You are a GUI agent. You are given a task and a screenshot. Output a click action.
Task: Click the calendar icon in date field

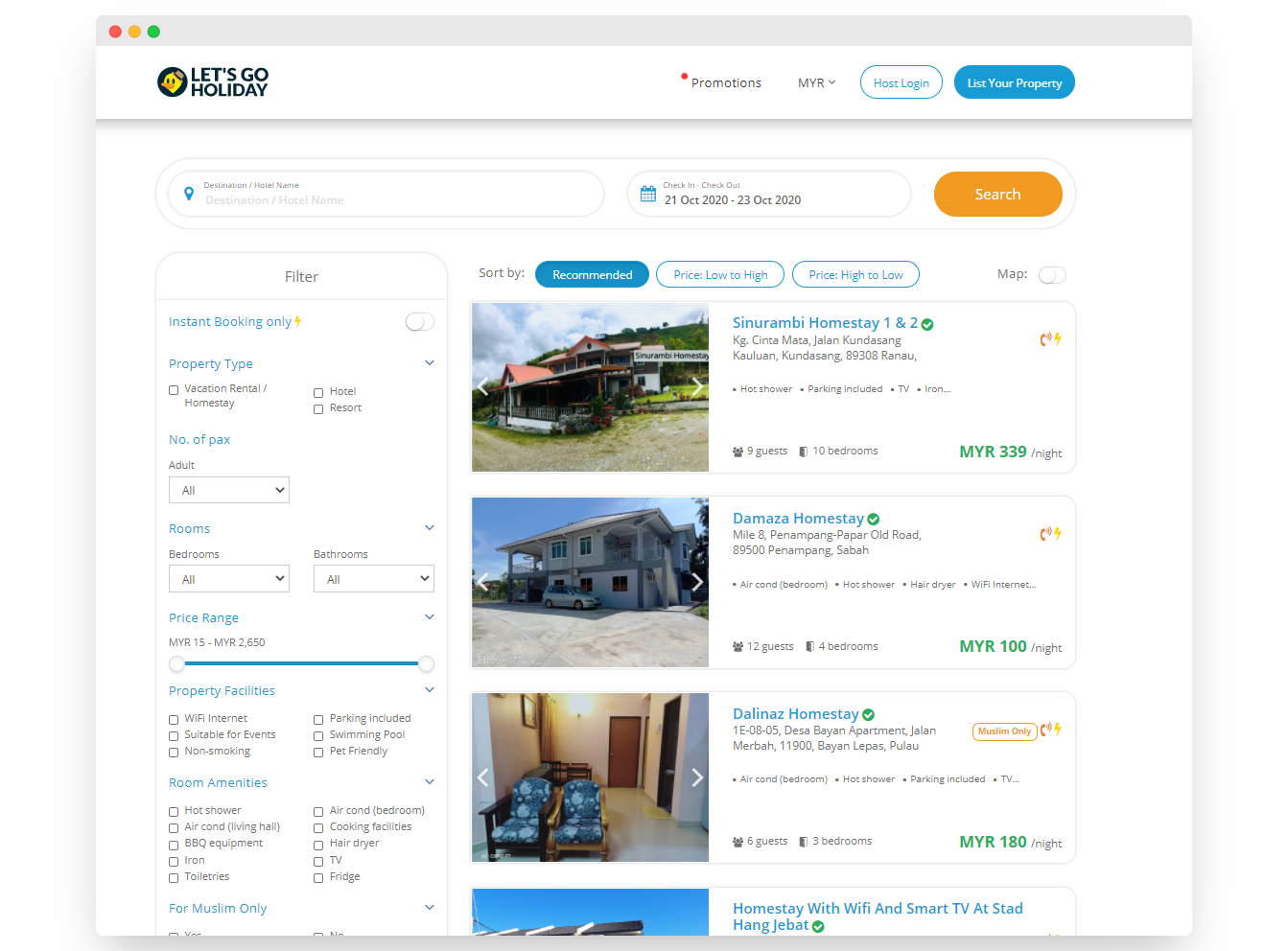(x=648, y=195)
